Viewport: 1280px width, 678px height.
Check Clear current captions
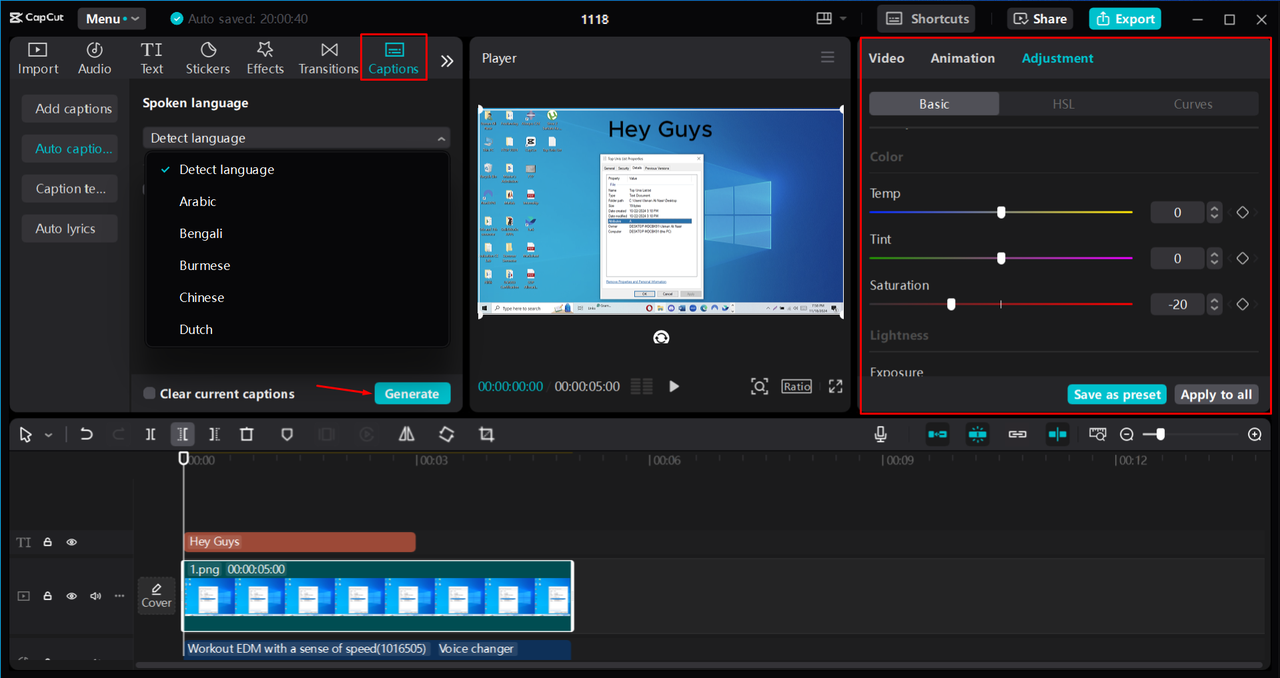[x=149, y=393]
